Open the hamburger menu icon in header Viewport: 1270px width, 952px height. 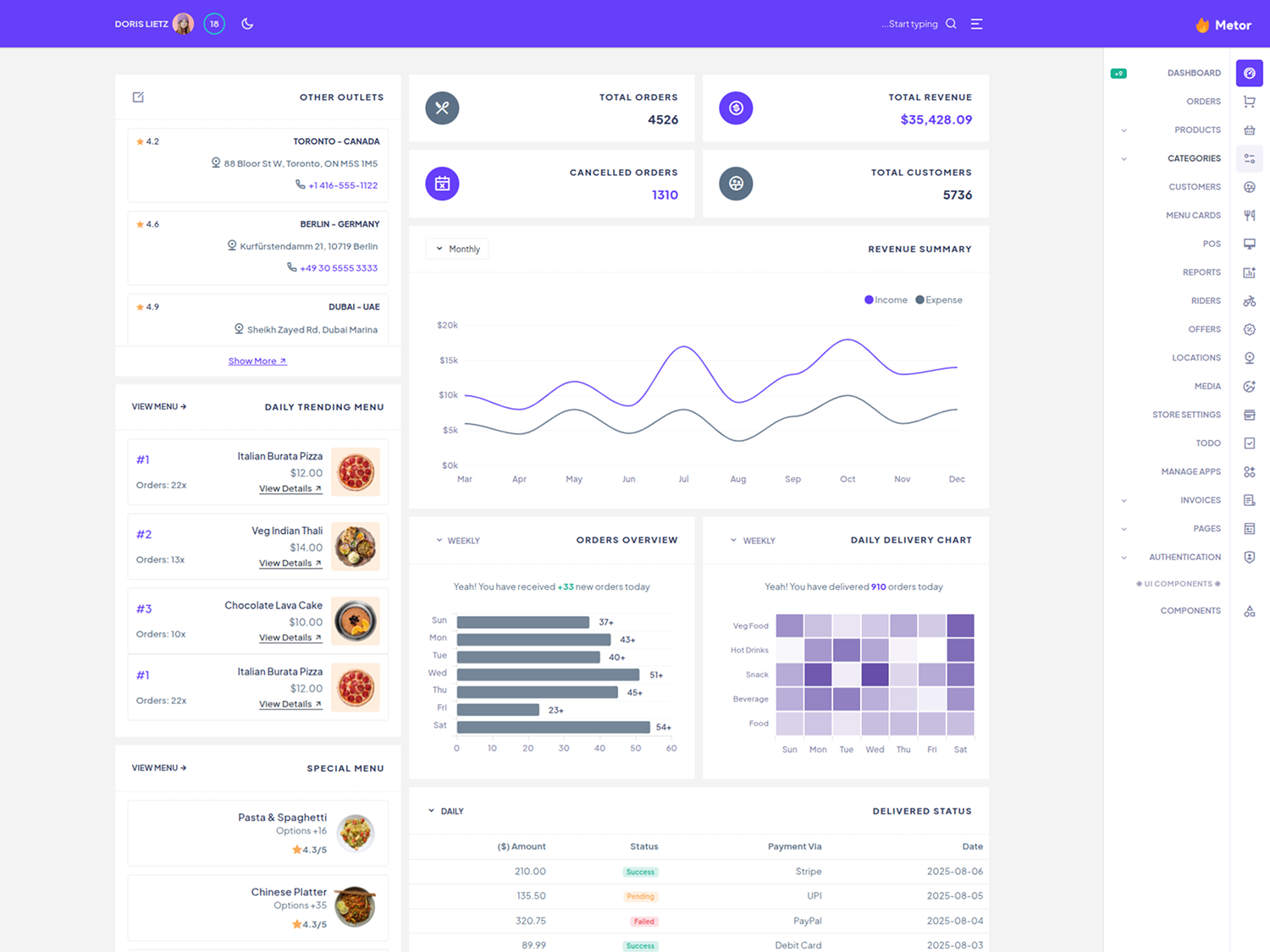[x=976, y=24]
